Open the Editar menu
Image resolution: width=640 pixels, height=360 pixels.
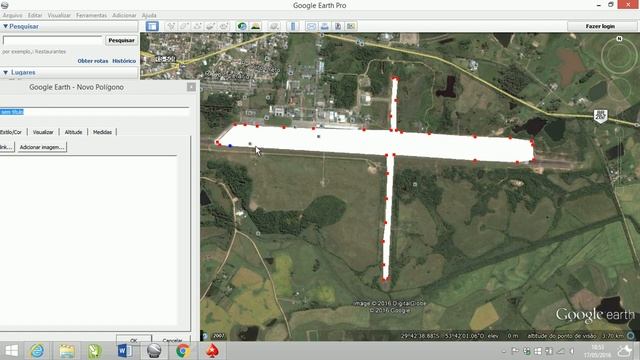tap(35, 15)
